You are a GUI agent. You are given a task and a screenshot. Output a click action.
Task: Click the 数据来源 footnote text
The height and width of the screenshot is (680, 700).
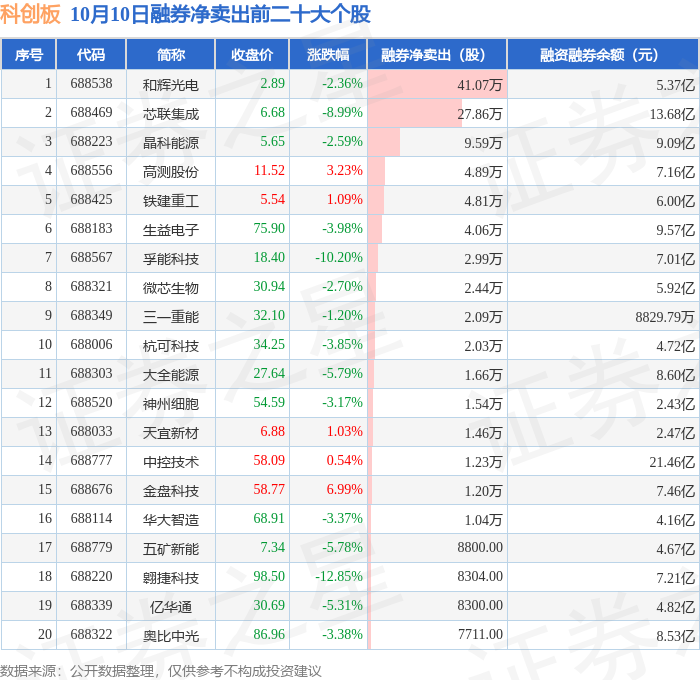point(161,671)
